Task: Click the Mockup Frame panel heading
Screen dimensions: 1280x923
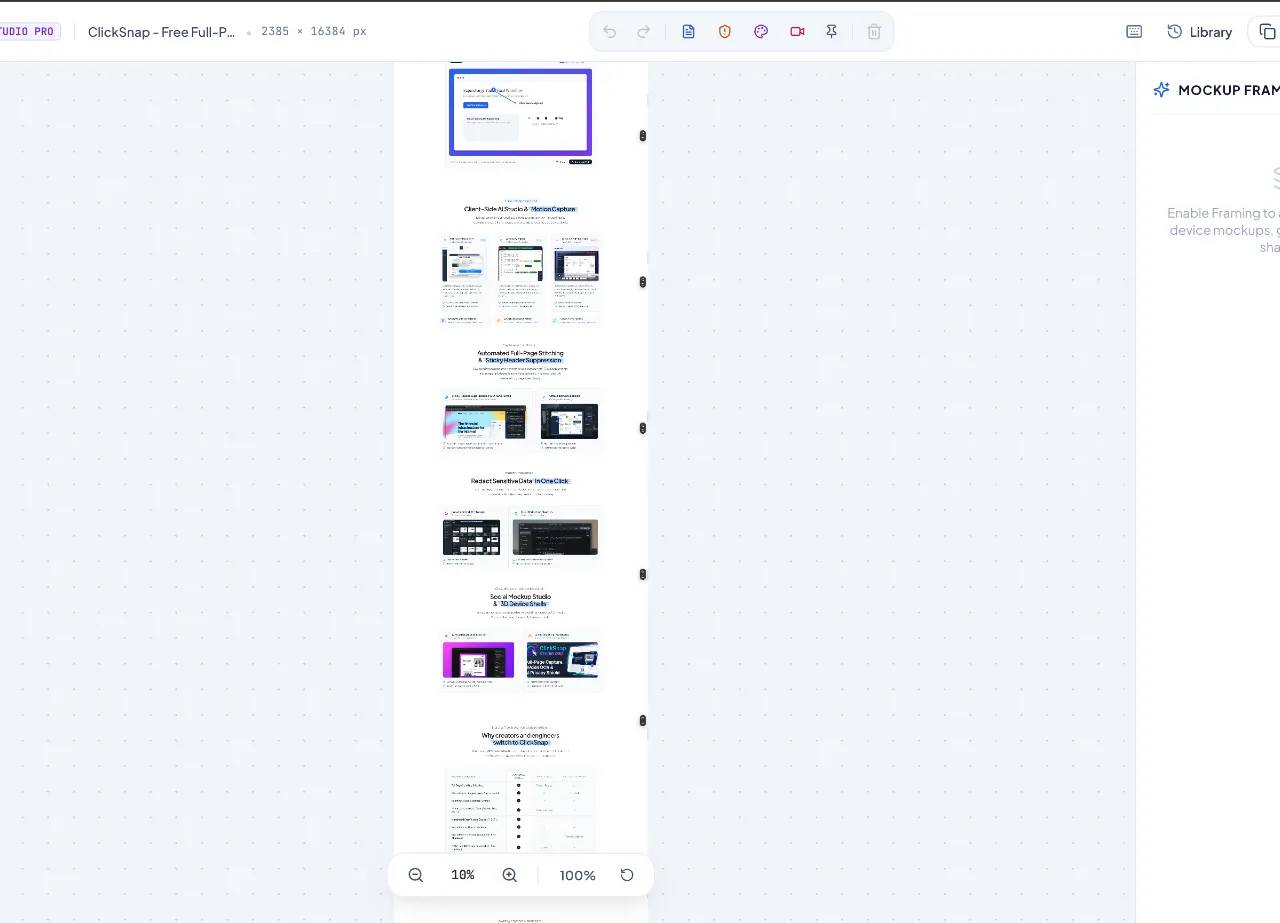Action: [1228, 90]
